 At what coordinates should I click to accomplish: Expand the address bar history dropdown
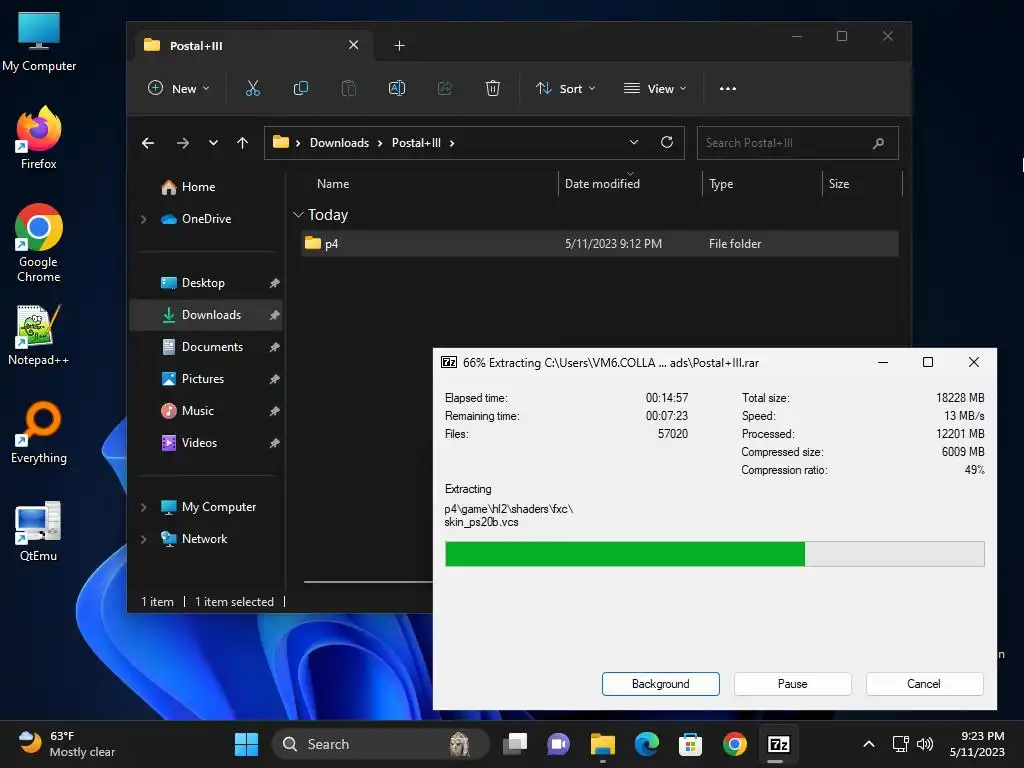(x=633, y=142)
